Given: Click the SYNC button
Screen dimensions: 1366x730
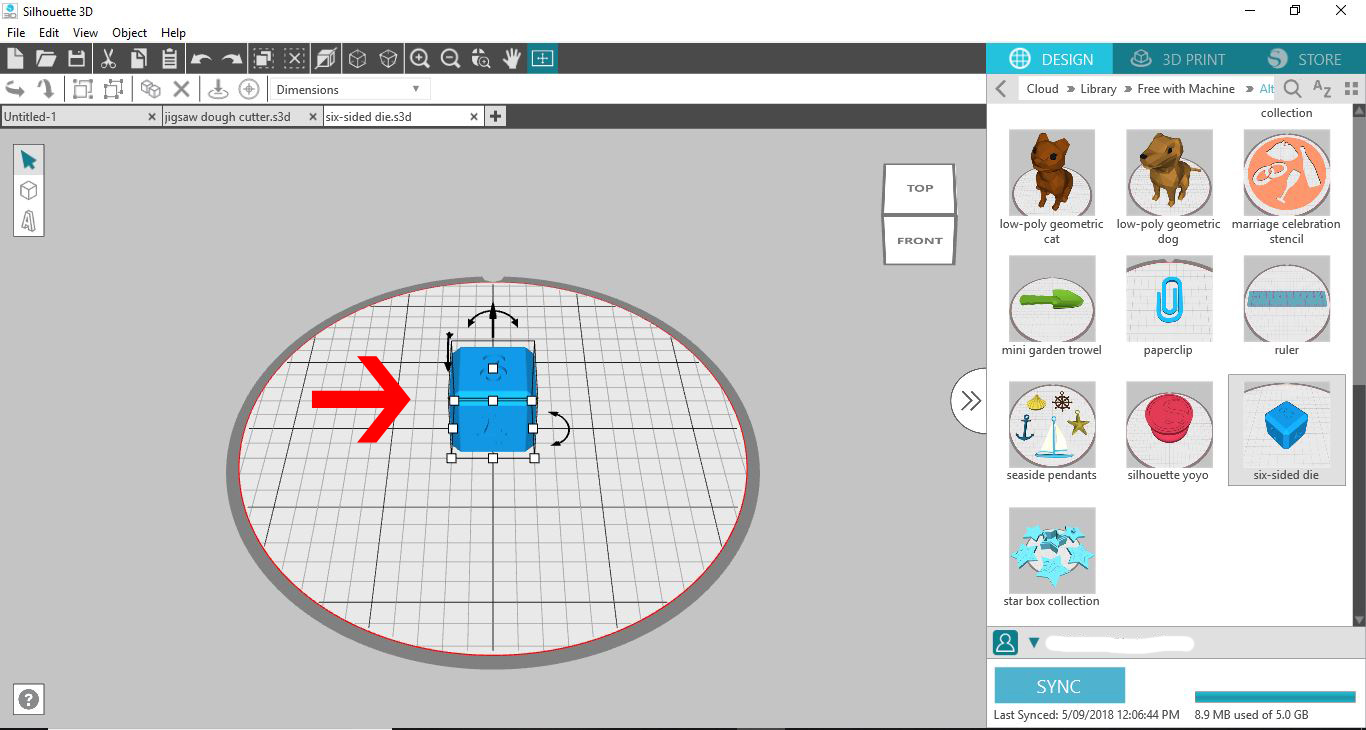Looking at the screenshot, I should coord(1059,686).
